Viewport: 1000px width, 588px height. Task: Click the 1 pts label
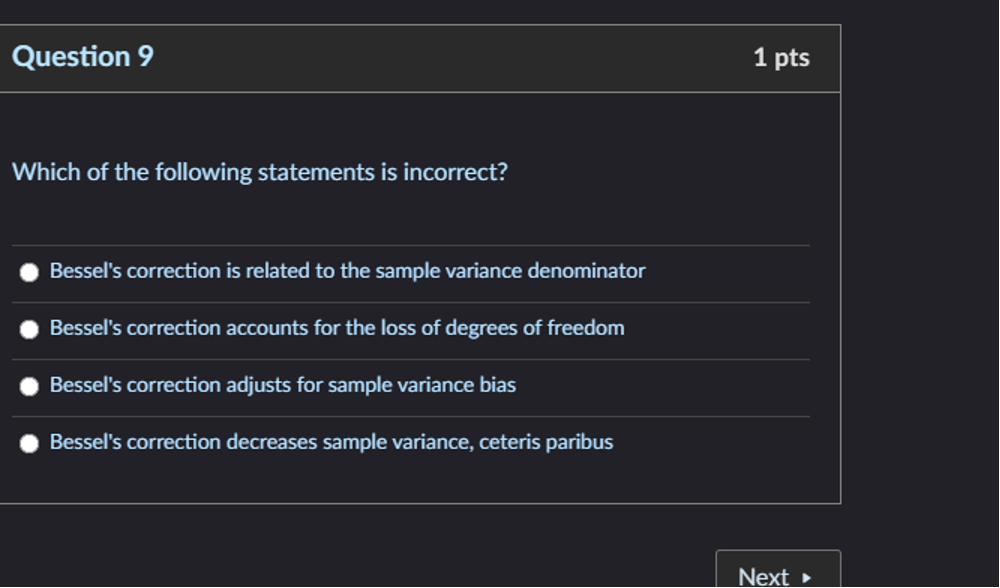[783, 57]
